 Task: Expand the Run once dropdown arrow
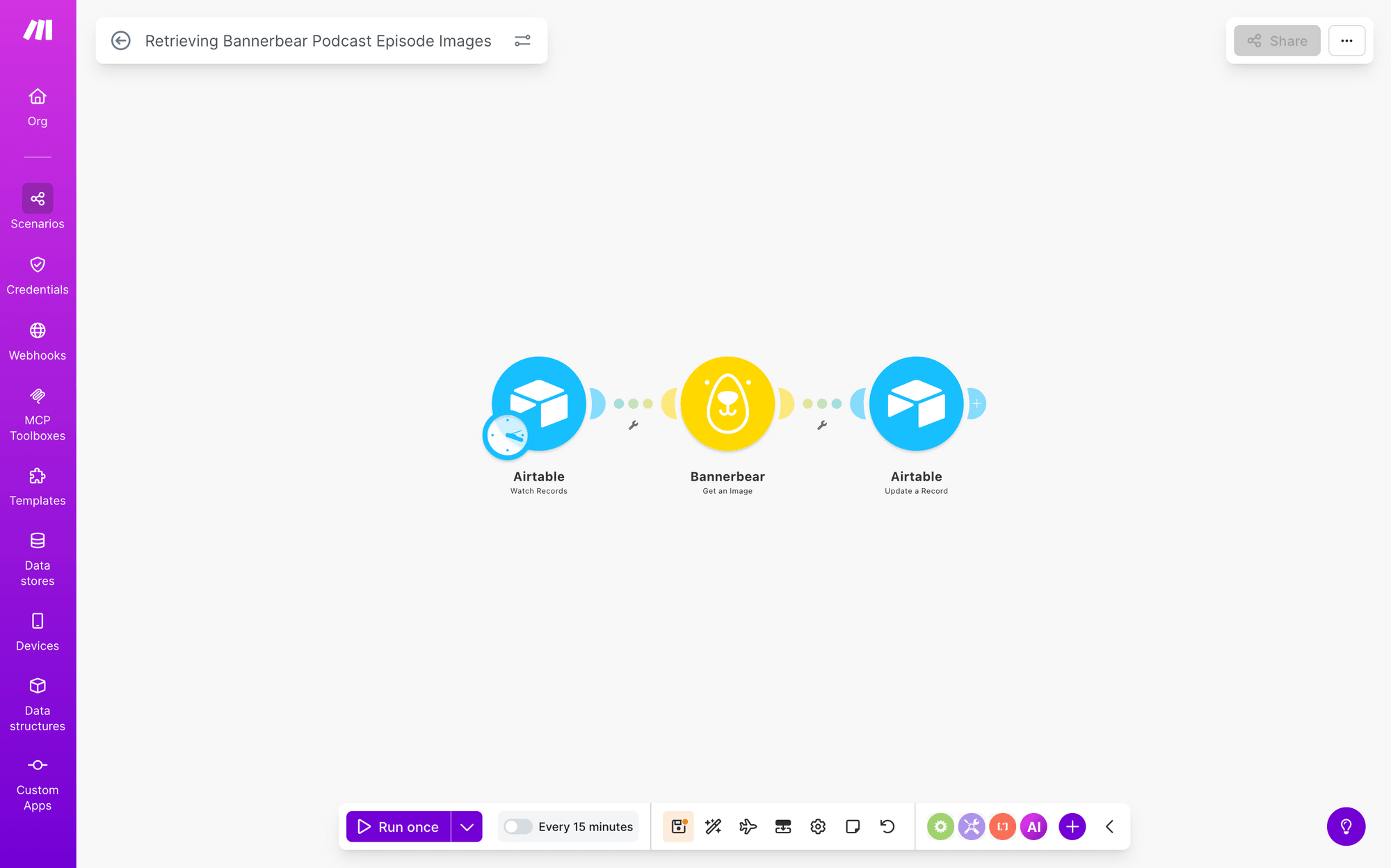467,826
